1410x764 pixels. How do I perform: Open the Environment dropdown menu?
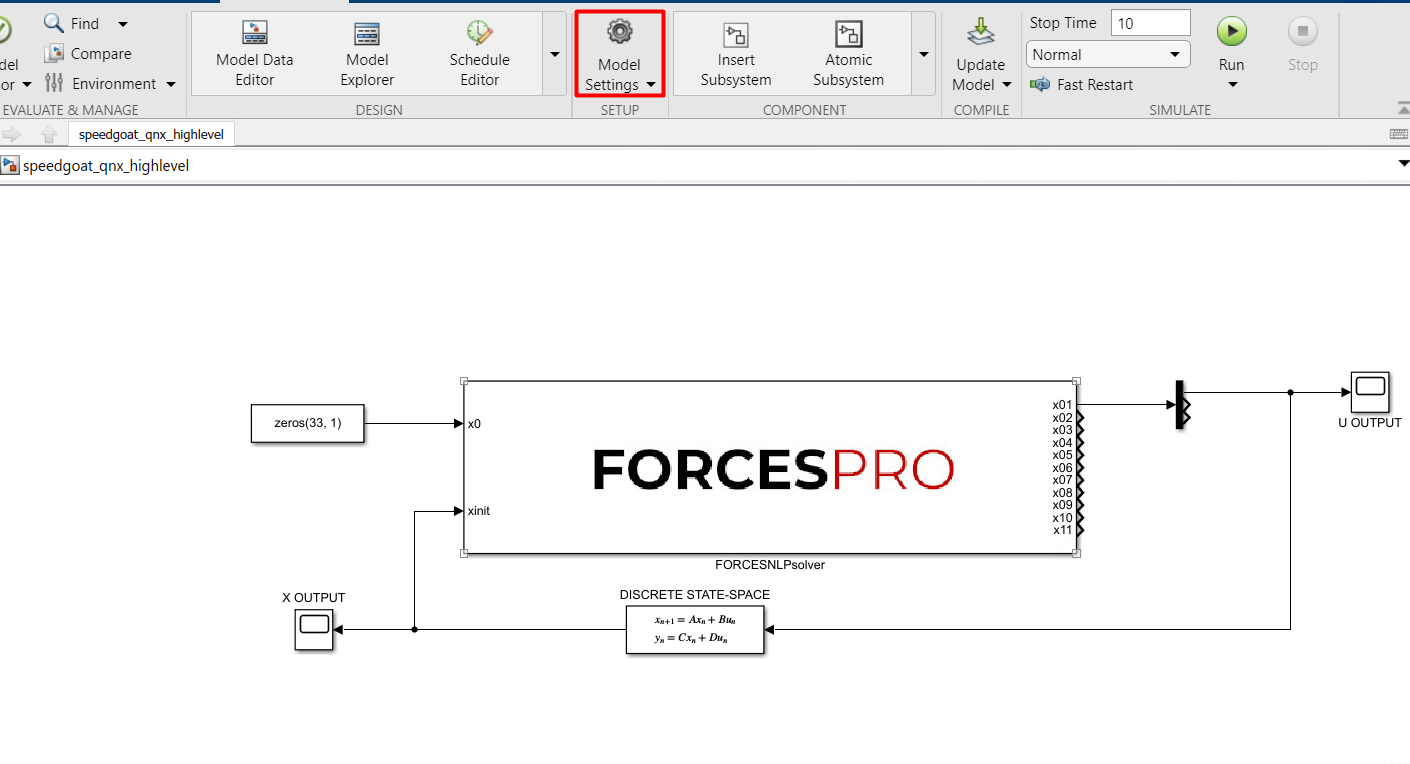pos(112,84)
